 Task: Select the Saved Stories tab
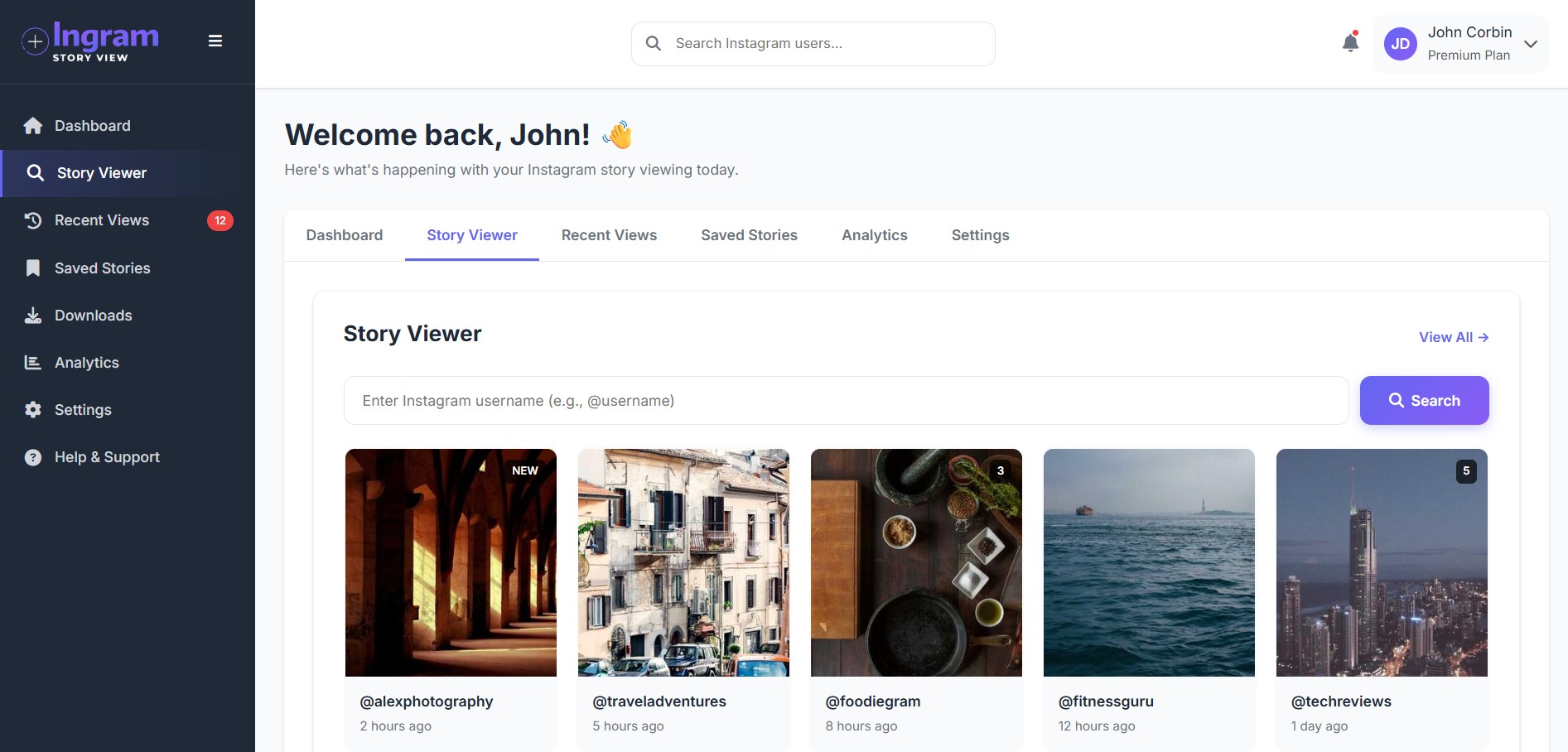(x=749, y=235)
